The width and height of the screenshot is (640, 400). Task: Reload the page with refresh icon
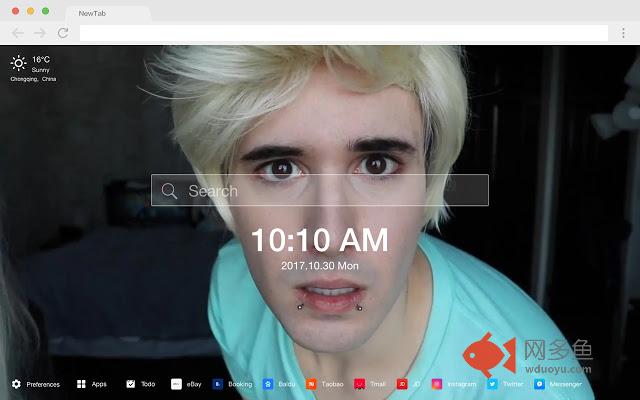(x=63, y=33)
